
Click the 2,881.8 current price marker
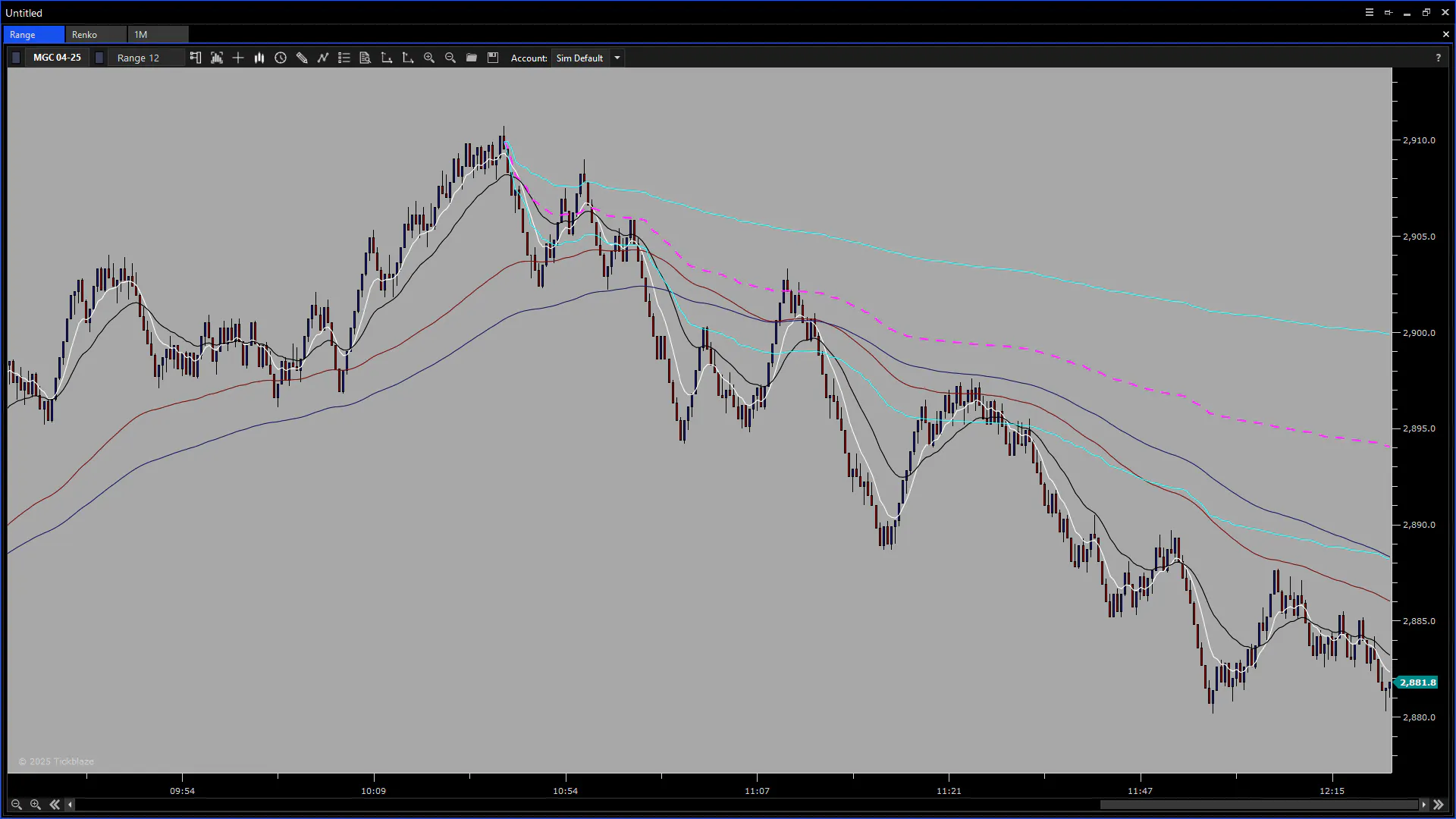[1417, 682]
